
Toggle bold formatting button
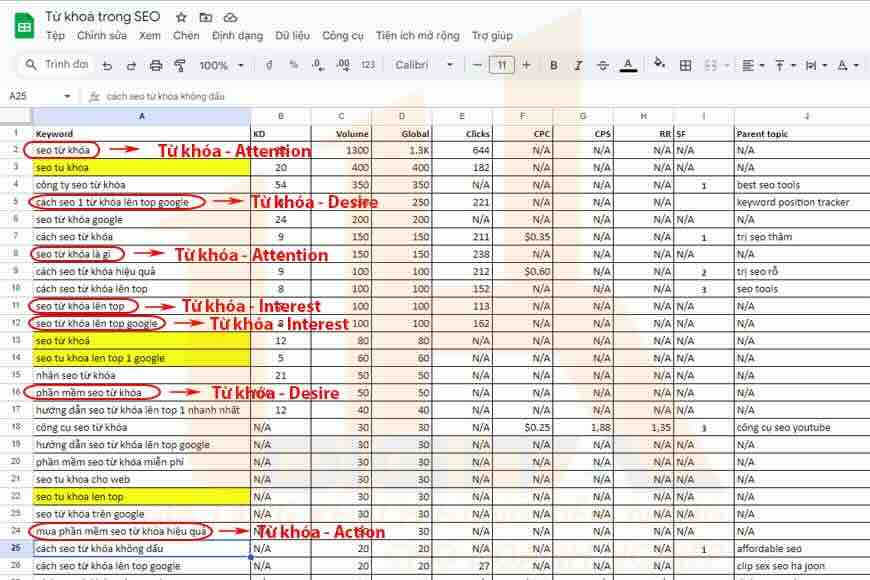click(553, 65)
